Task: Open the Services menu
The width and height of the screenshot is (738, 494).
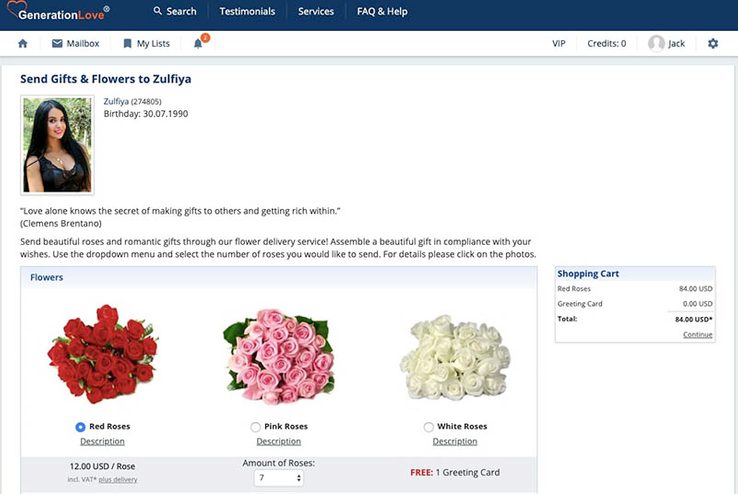Action: tap(316, 12)
